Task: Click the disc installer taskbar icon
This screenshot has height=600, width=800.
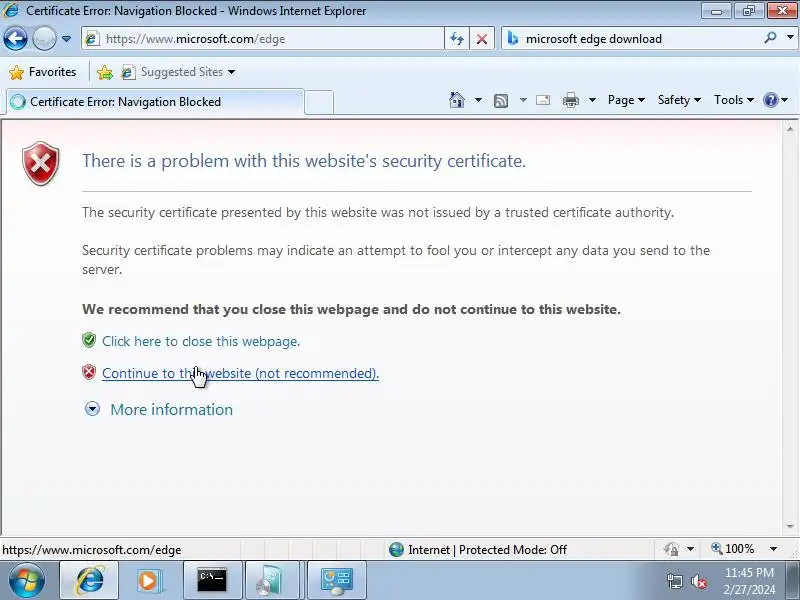Action: point(273,580)
